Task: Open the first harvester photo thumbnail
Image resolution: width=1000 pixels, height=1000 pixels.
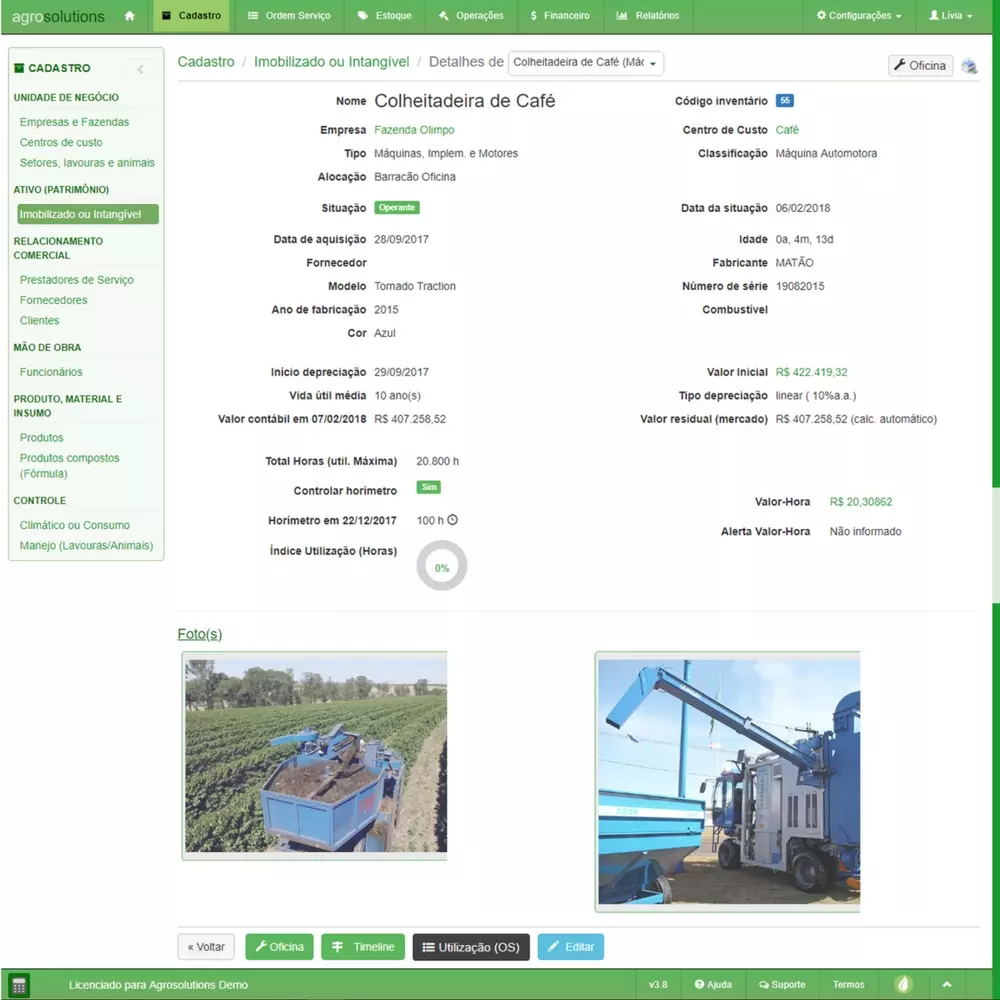Action: click(x=315, y=755)
